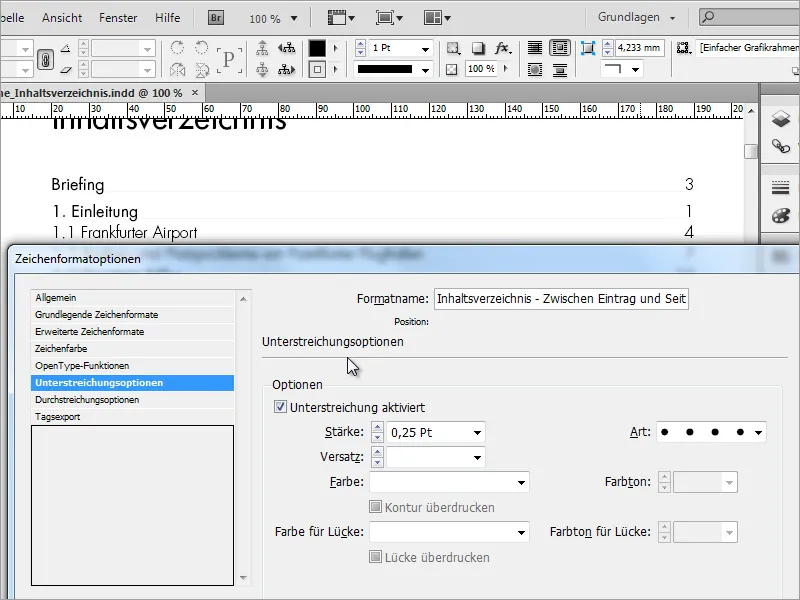
Task: Expand the Art dotted line style dropdown
Action: (x=759, y=433)
